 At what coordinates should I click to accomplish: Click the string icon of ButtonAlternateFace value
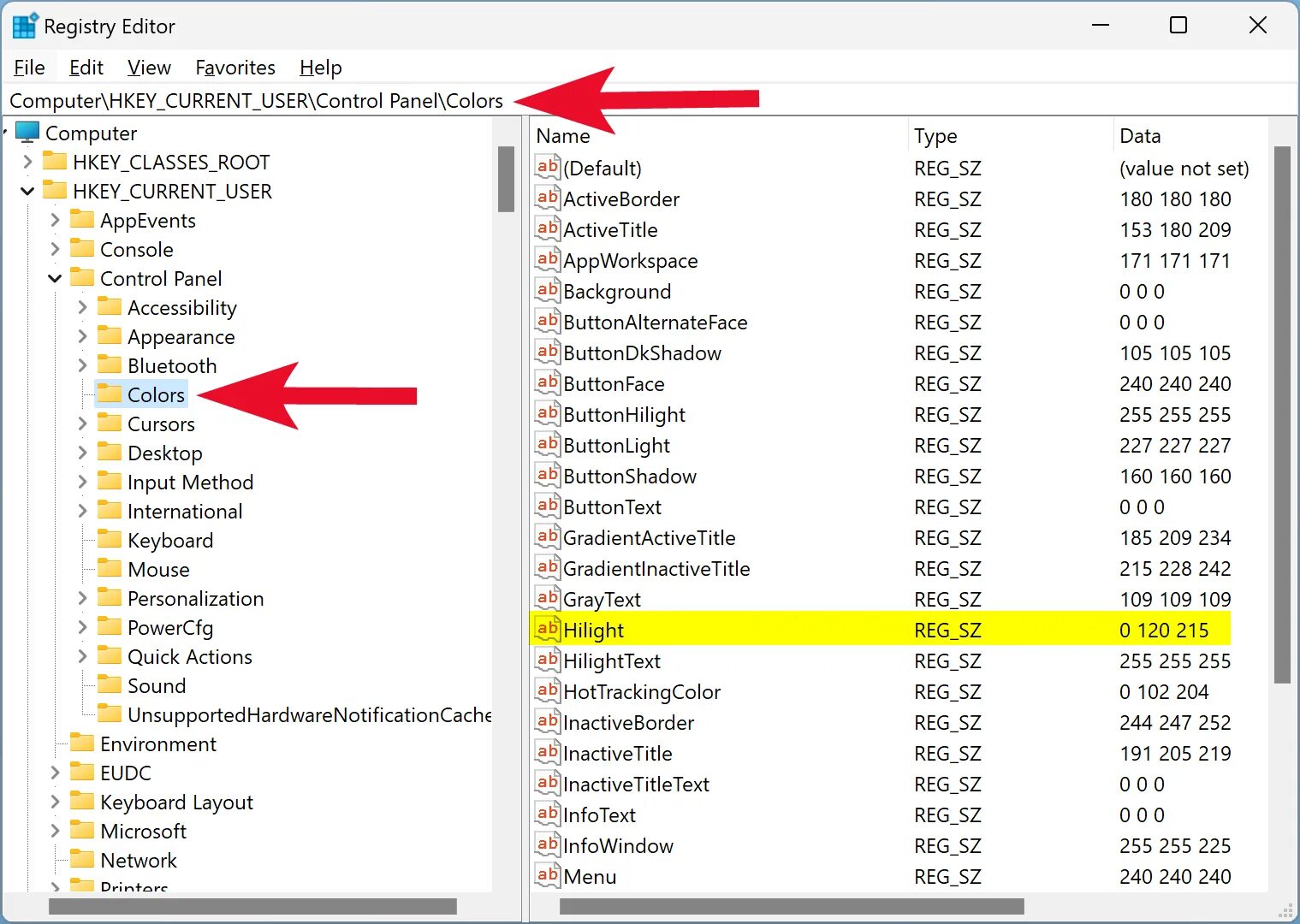tap(548, 321)
